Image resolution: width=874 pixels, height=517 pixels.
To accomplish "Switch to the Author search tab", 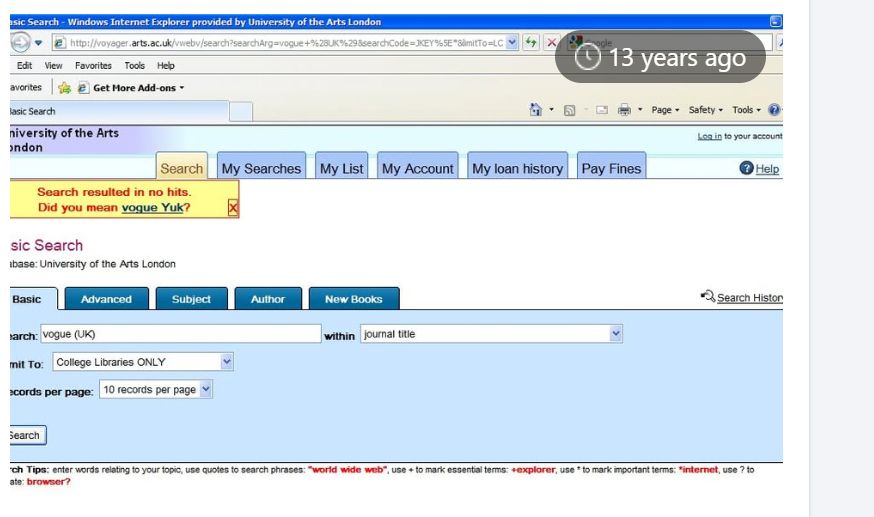I will point(268,299).
